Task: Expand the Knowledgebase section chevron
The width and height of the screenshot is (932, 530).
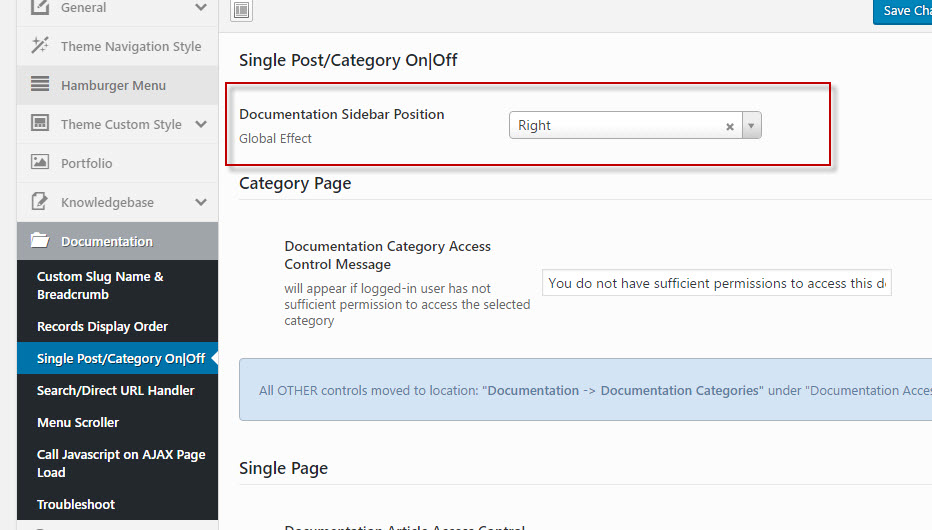Action: coord(201,202)
